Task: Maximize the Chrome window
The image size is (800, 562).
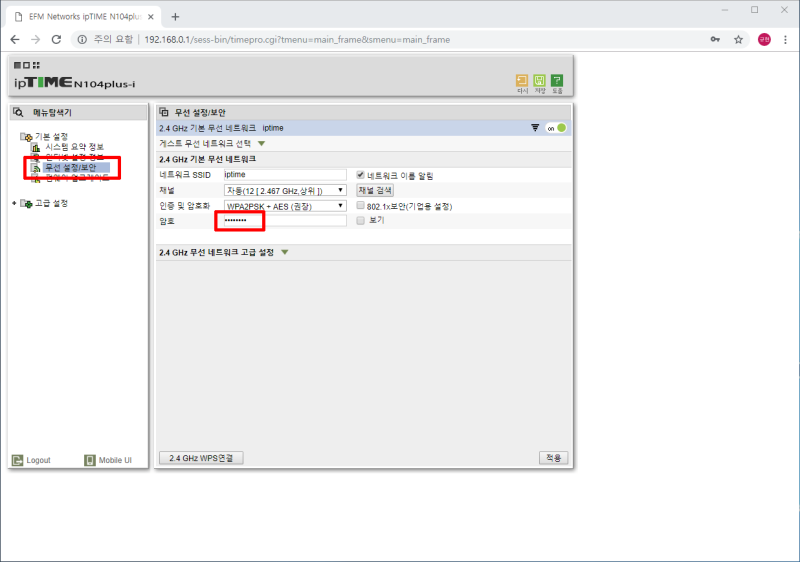Action: 755,10
